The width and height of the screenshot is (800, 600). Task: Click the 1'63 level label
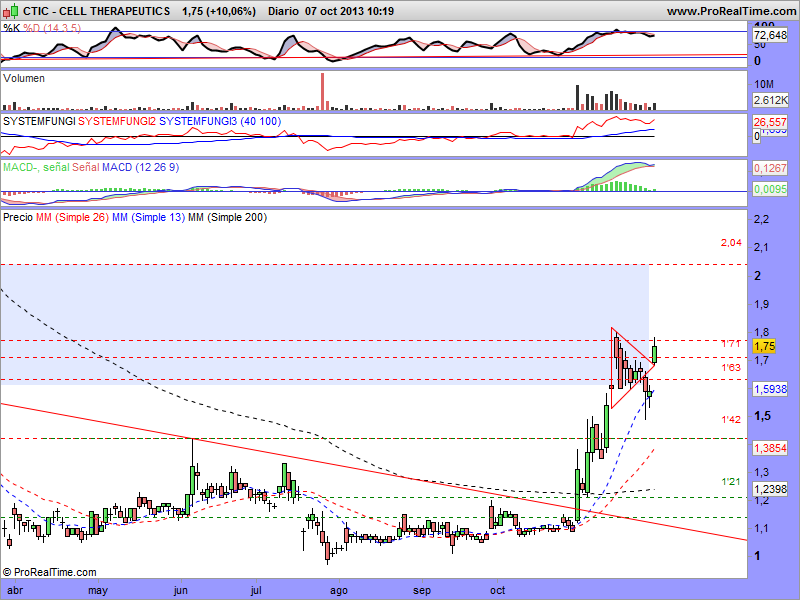(731, 368)
